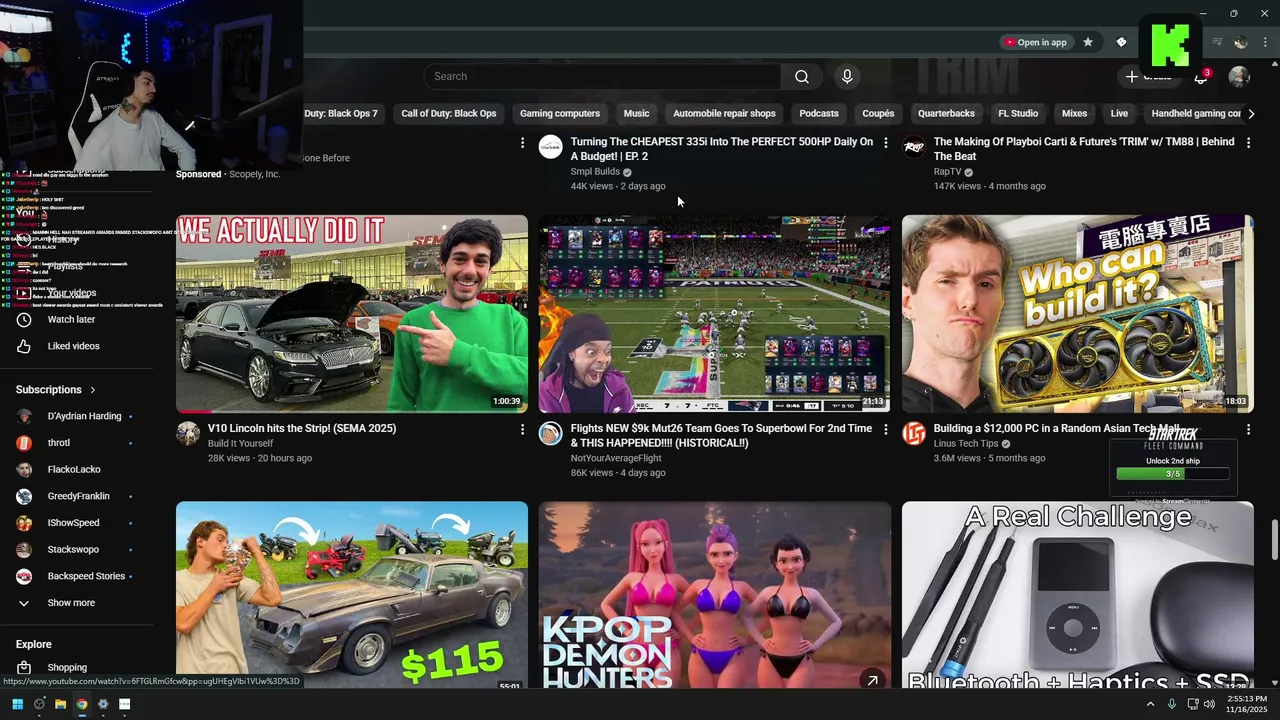The width and height of the screenshot is (1280, 720).
Task: Open options menu for sponsored Scopely ad
Action: pos(522,143)
